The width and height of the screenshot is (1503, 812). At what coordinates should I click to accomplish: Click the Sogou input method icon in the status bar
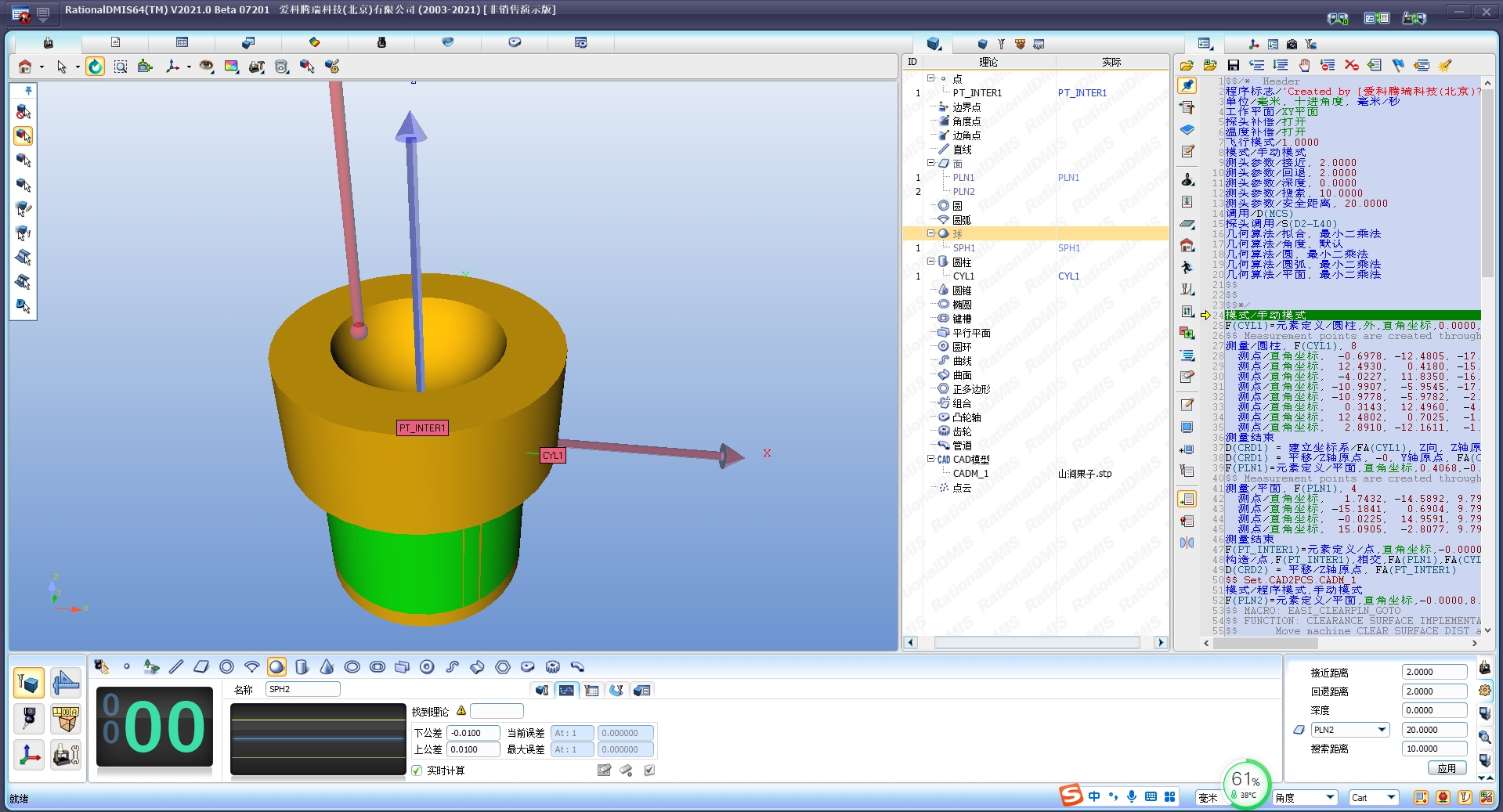[x=1071, y=796]
